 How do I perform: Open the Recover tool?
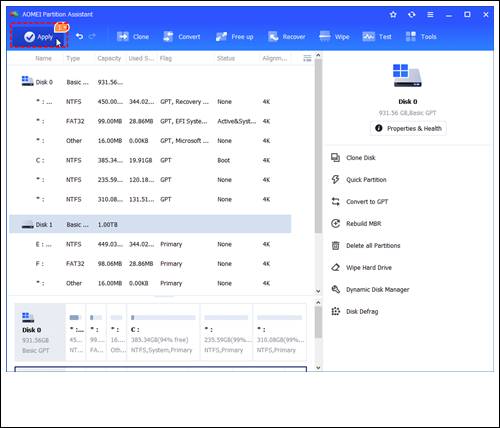coord(287,37)
